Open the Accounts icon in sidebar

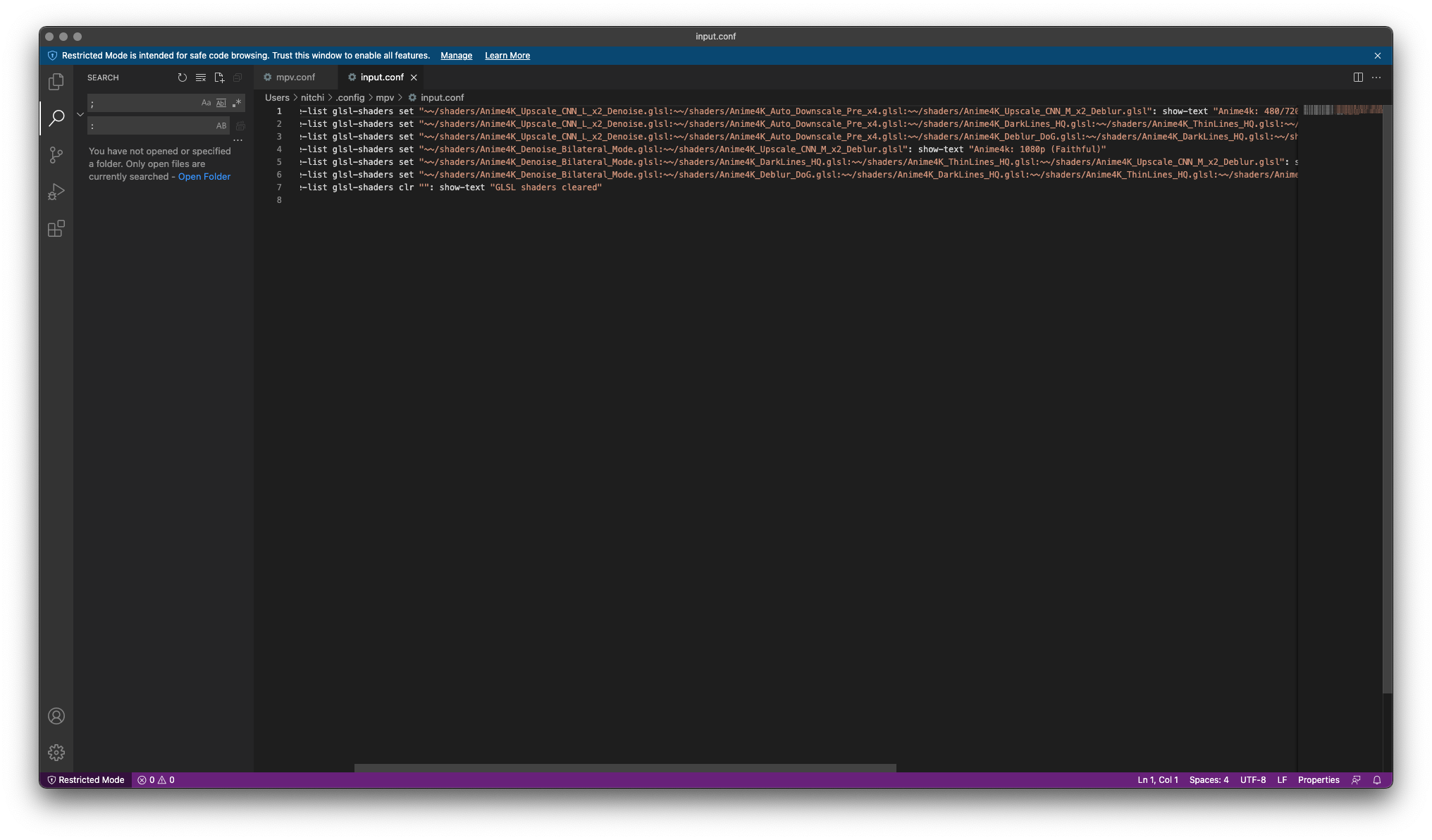click(56, 716)
